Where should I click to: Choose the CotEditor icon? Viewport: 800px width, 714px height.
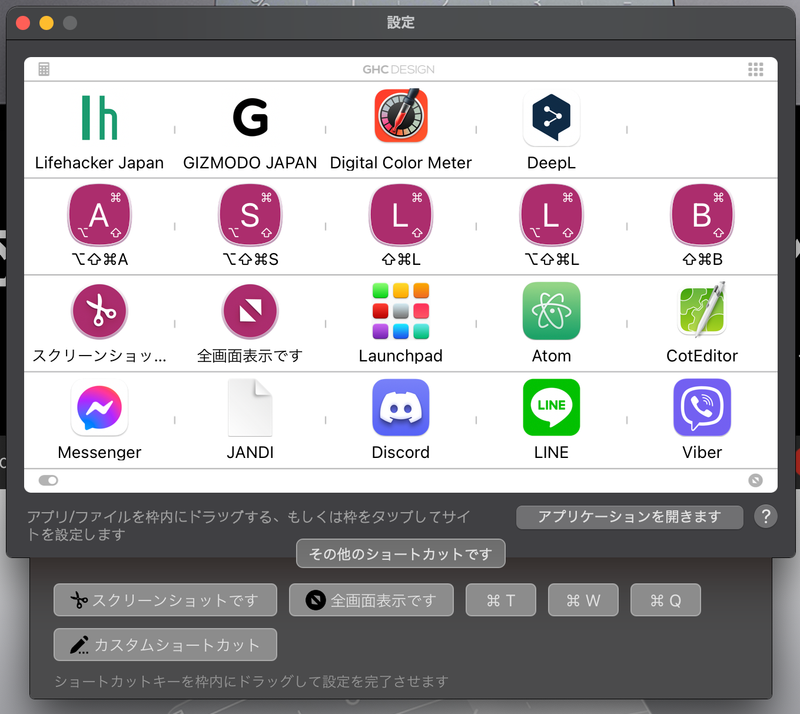[702, 310]
